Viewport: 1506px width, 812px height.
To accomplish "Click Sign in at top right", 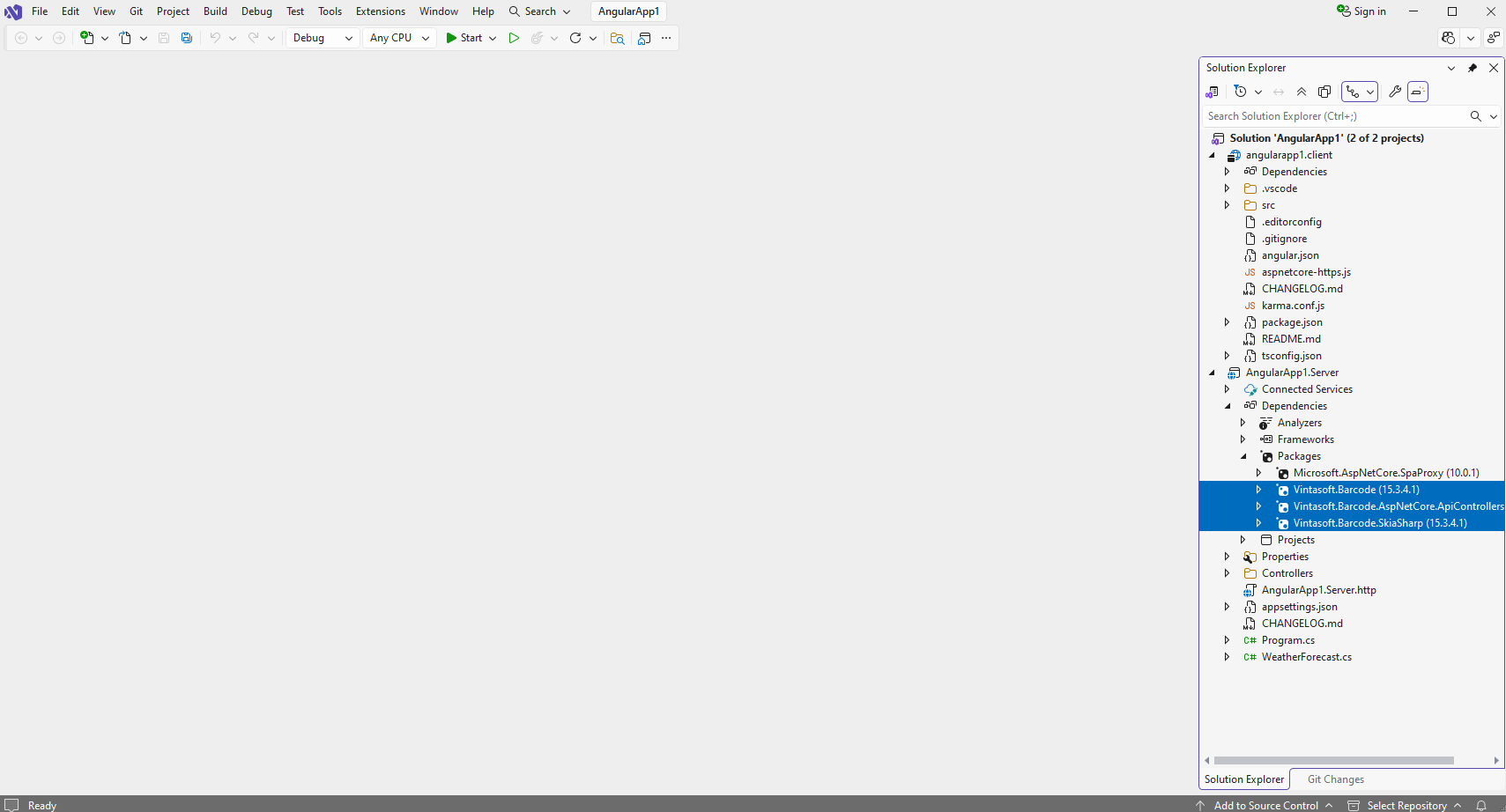I will click(1361, 11).
